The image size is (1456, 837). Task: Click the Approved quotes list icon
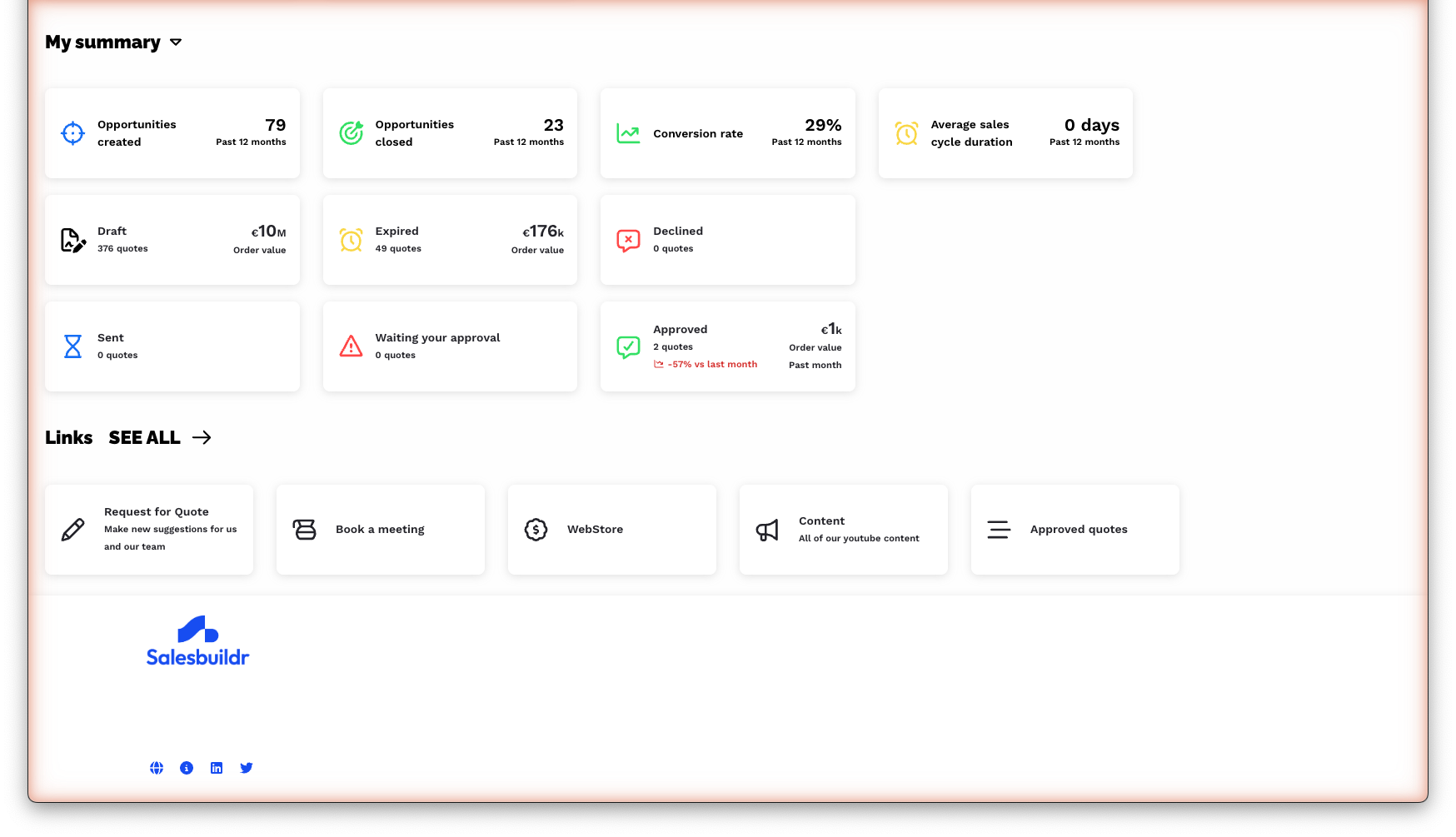(999, 530)
